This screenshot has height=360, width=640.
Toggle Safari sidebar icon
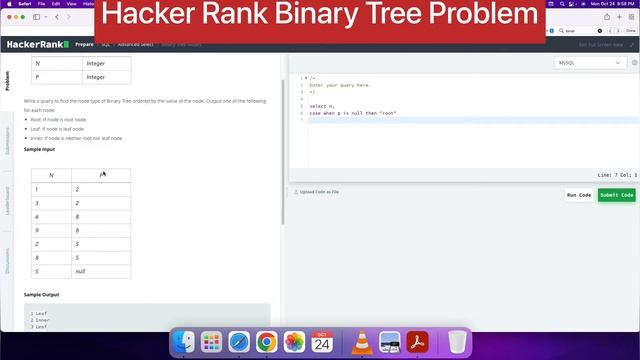pos(36,17)
